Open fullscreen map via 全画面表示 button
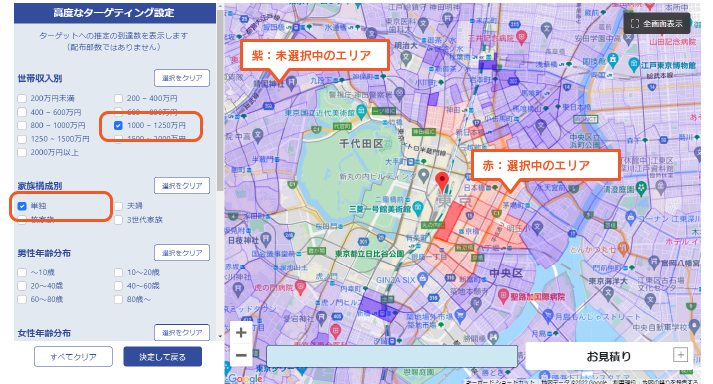 pos(657,24)
